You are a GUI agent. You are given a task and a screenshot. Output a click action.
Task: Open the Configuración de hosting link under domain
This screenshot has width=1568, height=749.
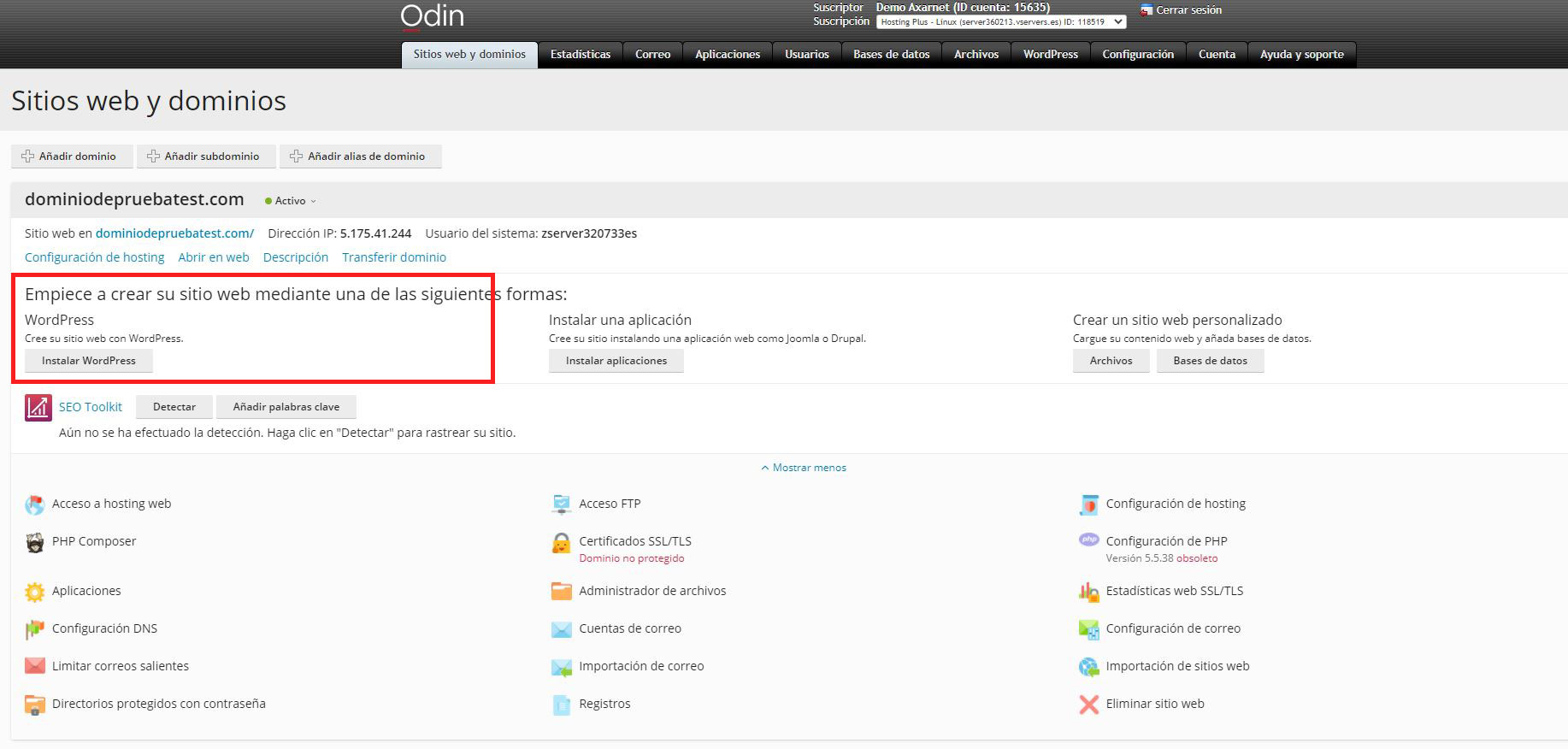tap(95, 257)
